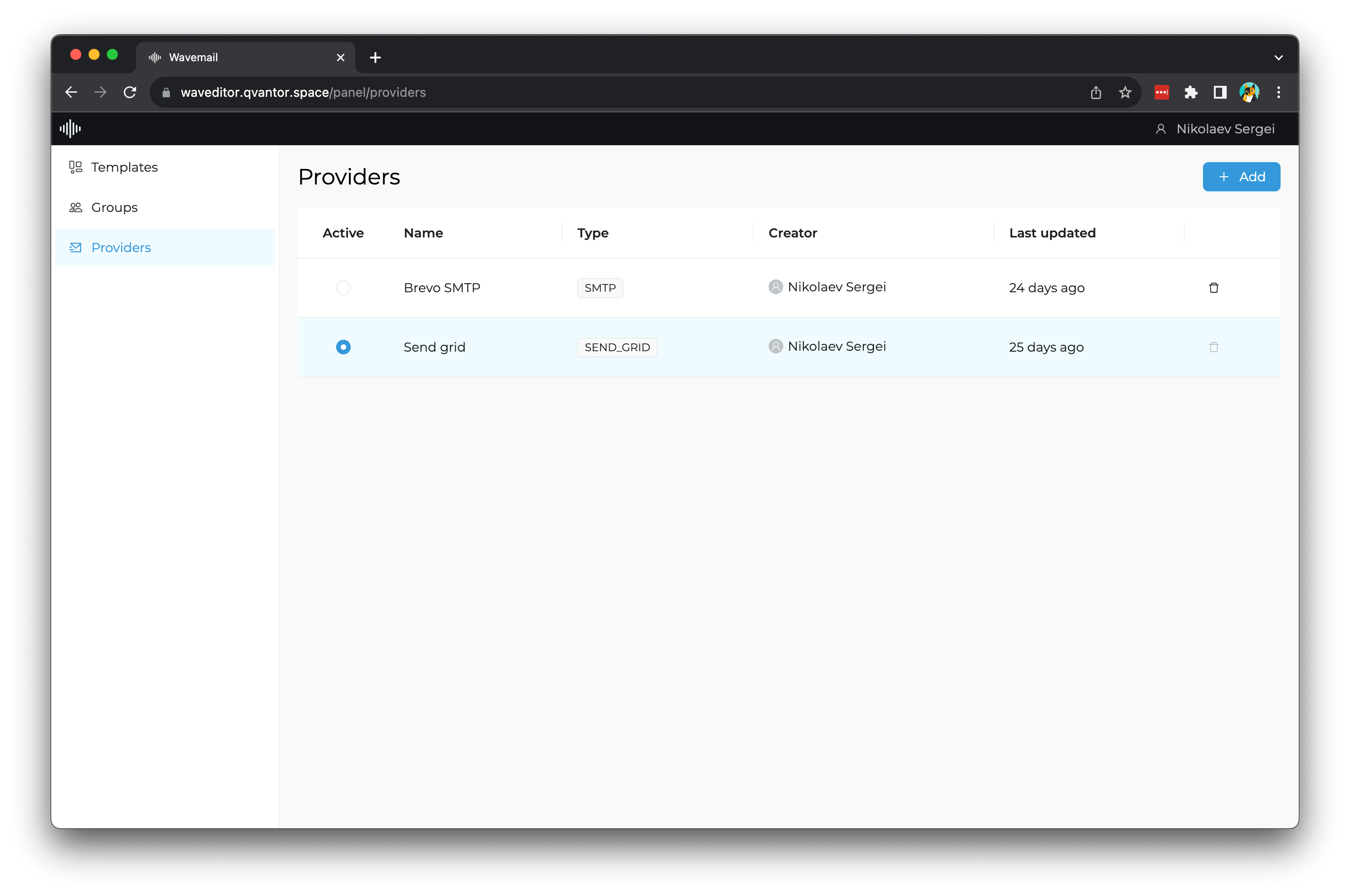Click the Send grid row trash icon
Screen dimensions: 1350x896
coord(1213,347)
